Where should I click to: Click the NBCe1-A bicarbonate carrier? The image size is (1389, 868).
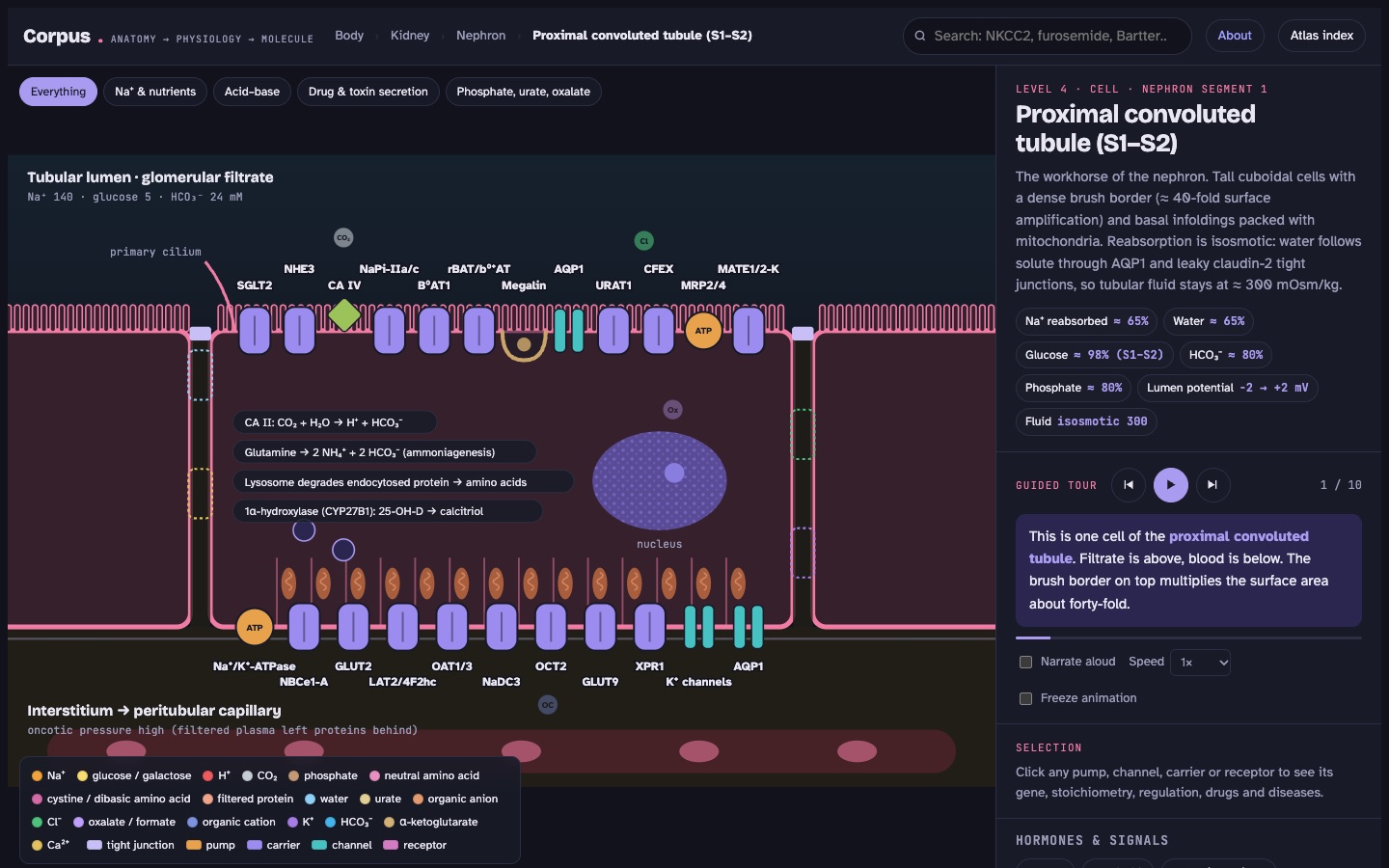point(304,627)
